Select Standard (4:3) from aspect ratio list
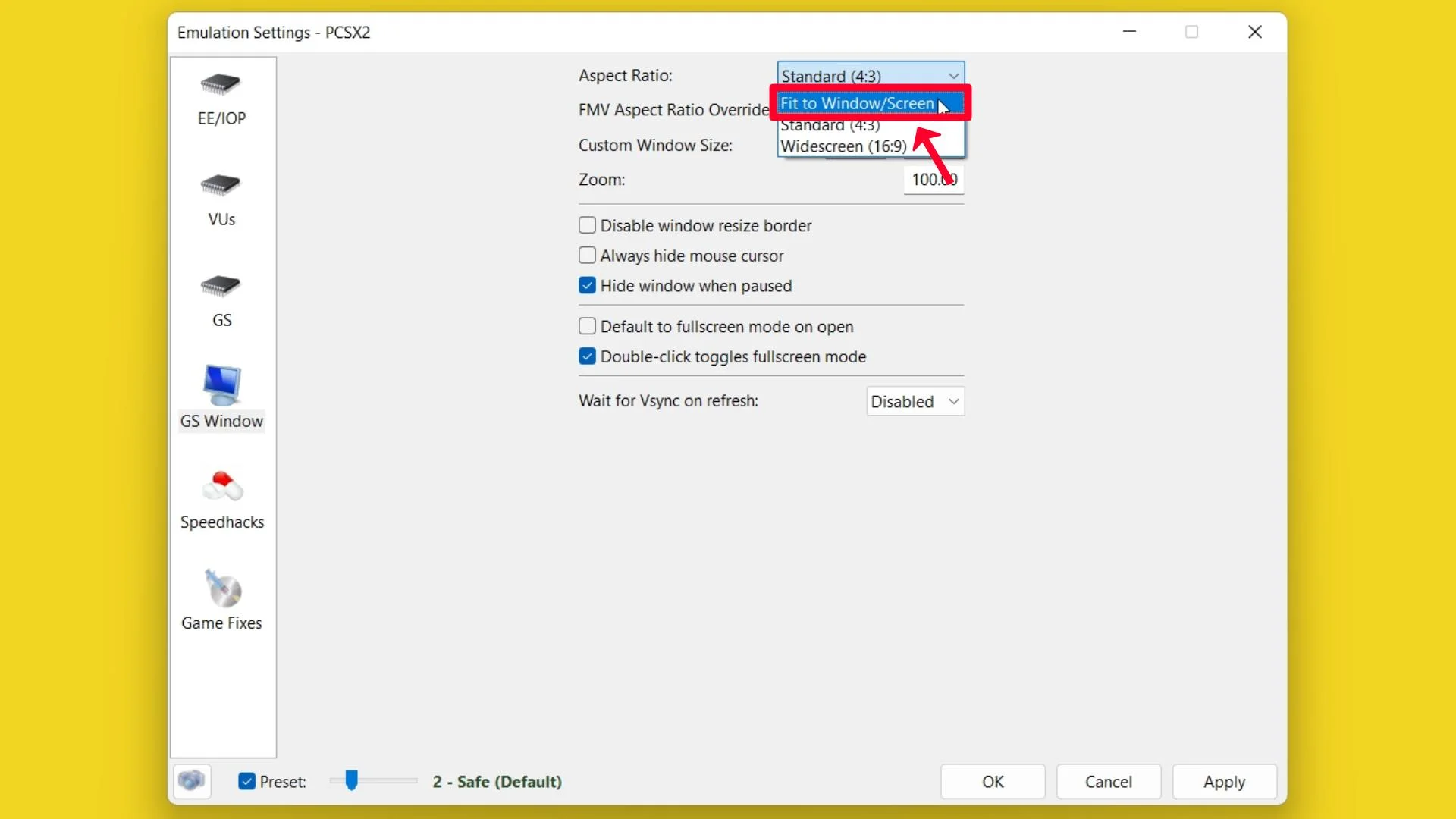1456x819 pixels. pos(830,125)
